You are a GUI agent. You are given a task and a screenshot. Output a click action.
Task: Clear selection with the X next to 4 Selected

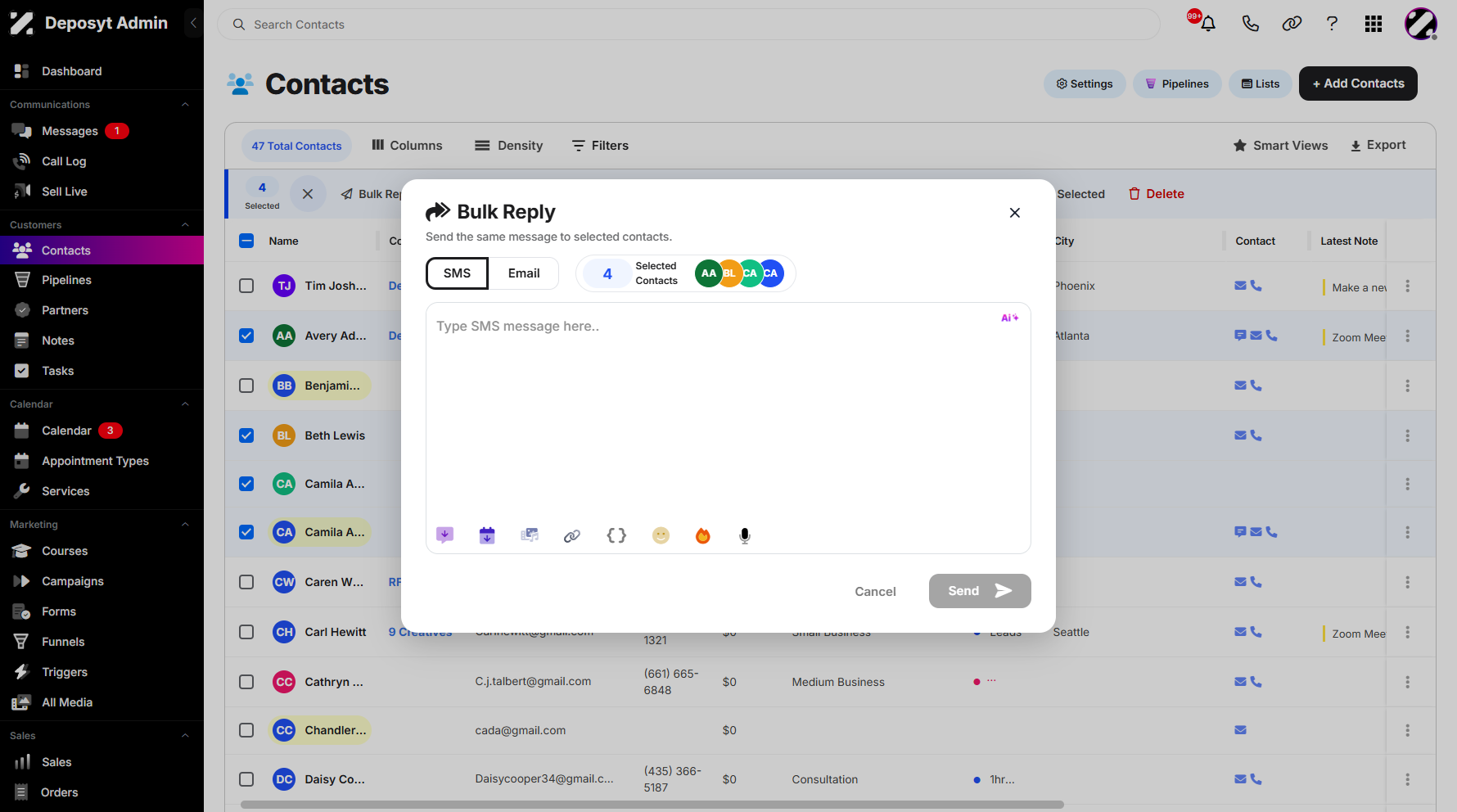(308, 194)
